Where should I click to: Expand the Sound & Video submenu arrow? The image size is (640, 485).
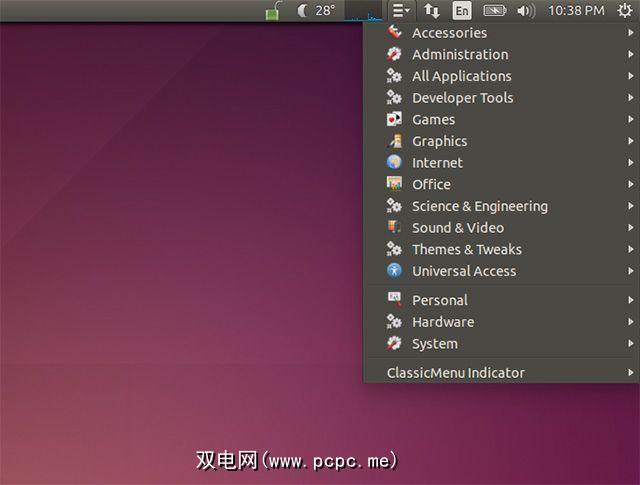click(631, 227)
